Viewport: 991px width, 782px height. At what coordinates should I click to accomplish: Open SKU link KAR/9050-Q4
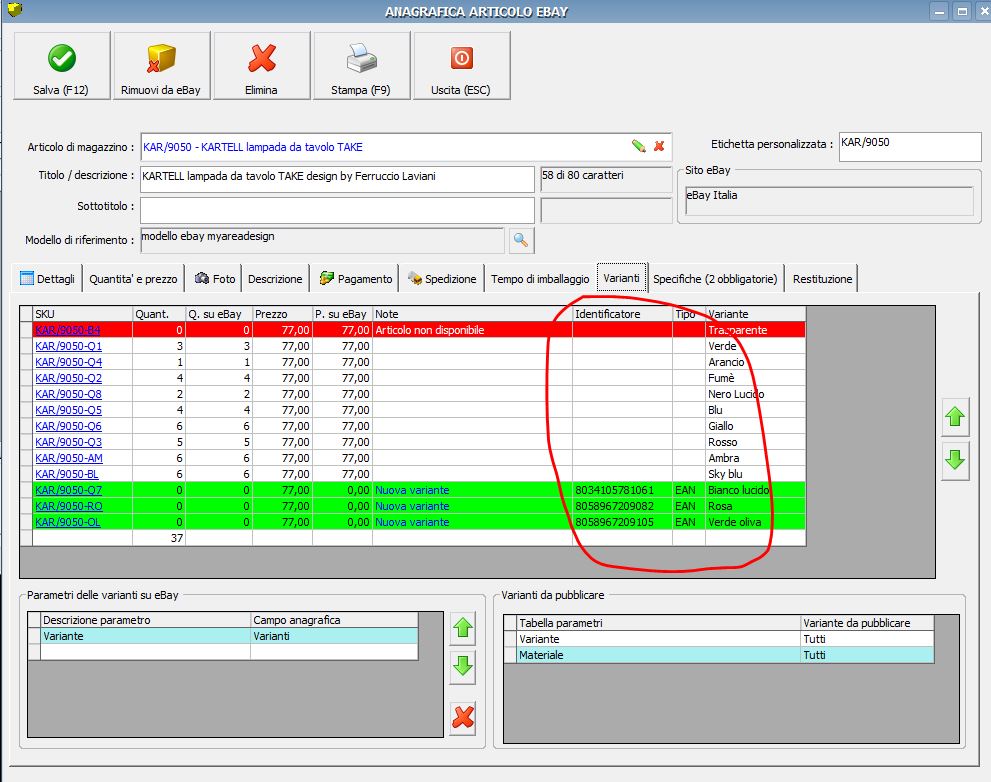68,362
